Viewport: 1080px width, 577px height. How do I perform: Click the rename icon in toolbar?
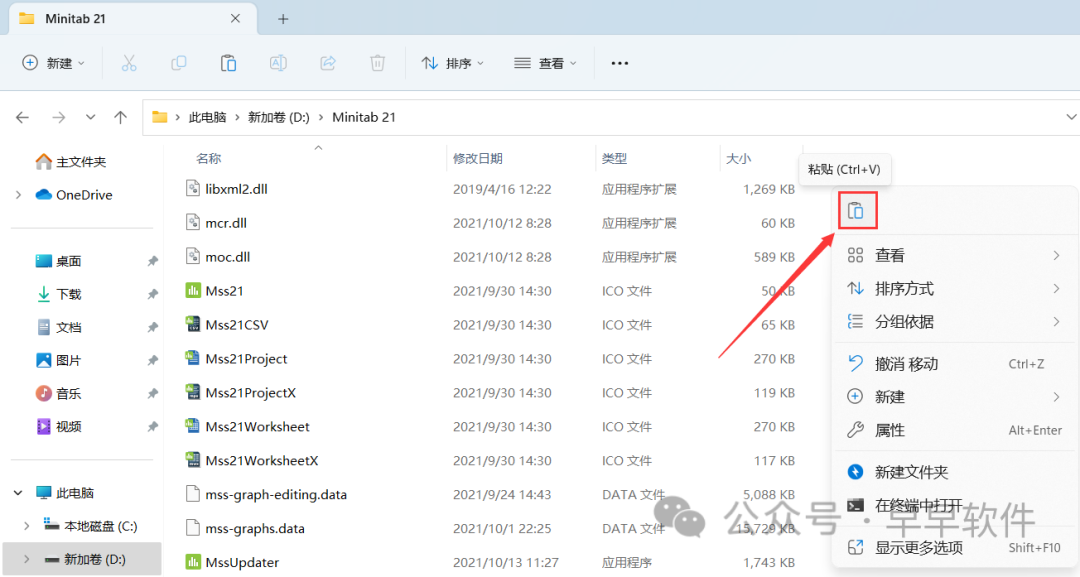pos(278,63)
